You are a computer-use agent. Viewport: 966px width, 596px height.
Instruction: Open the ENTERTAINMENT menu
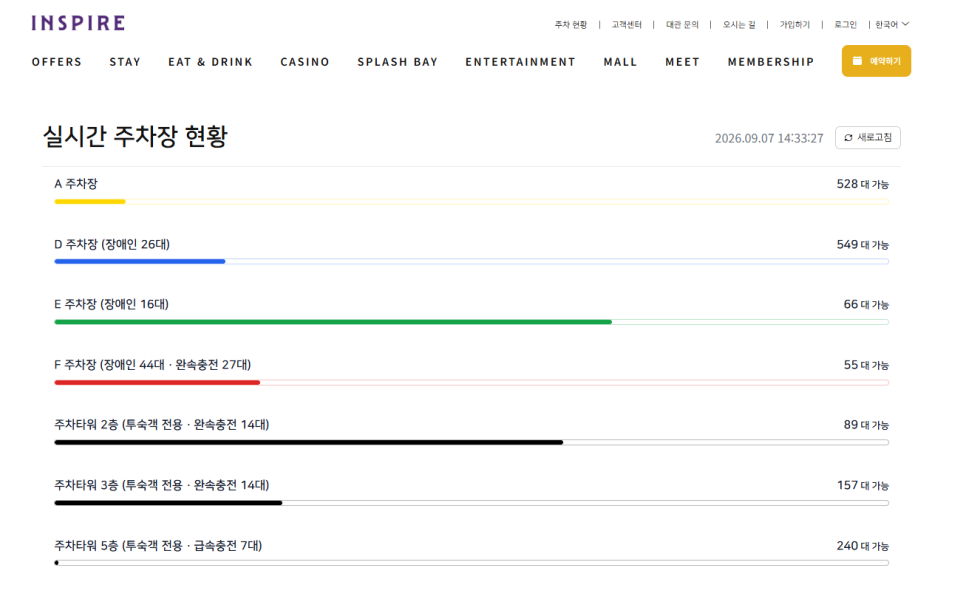point(521,62)
